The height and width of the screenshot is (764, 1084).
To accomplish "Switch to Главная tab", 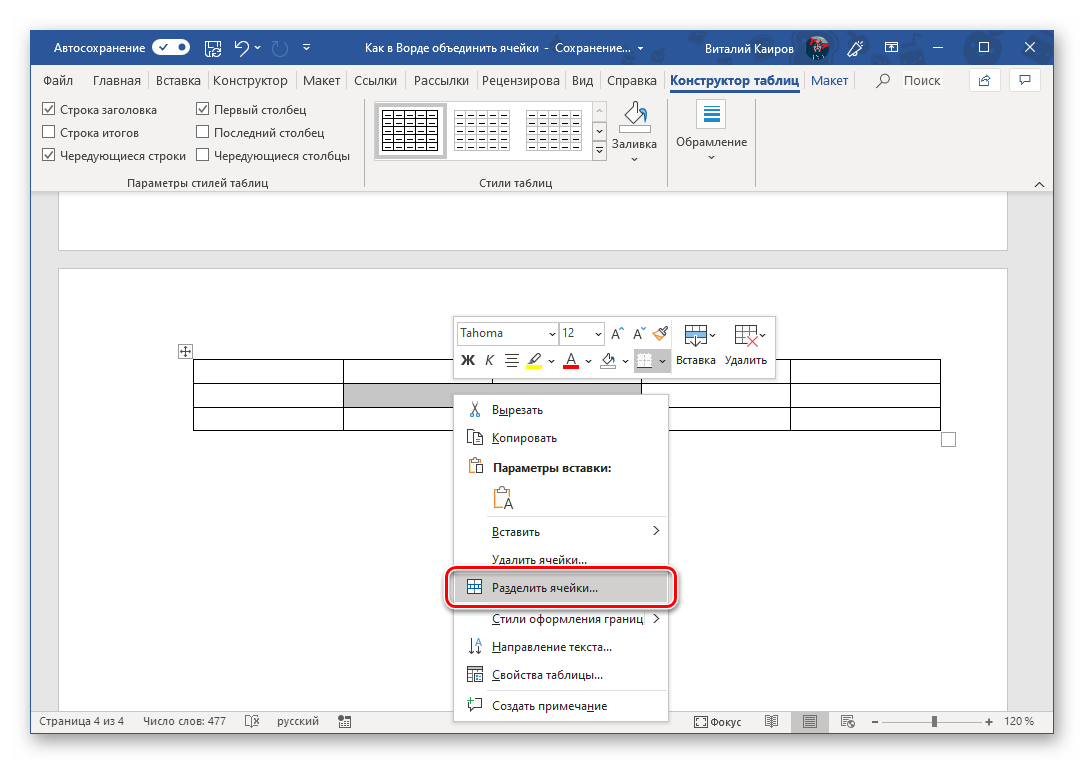I will [117, 80].
